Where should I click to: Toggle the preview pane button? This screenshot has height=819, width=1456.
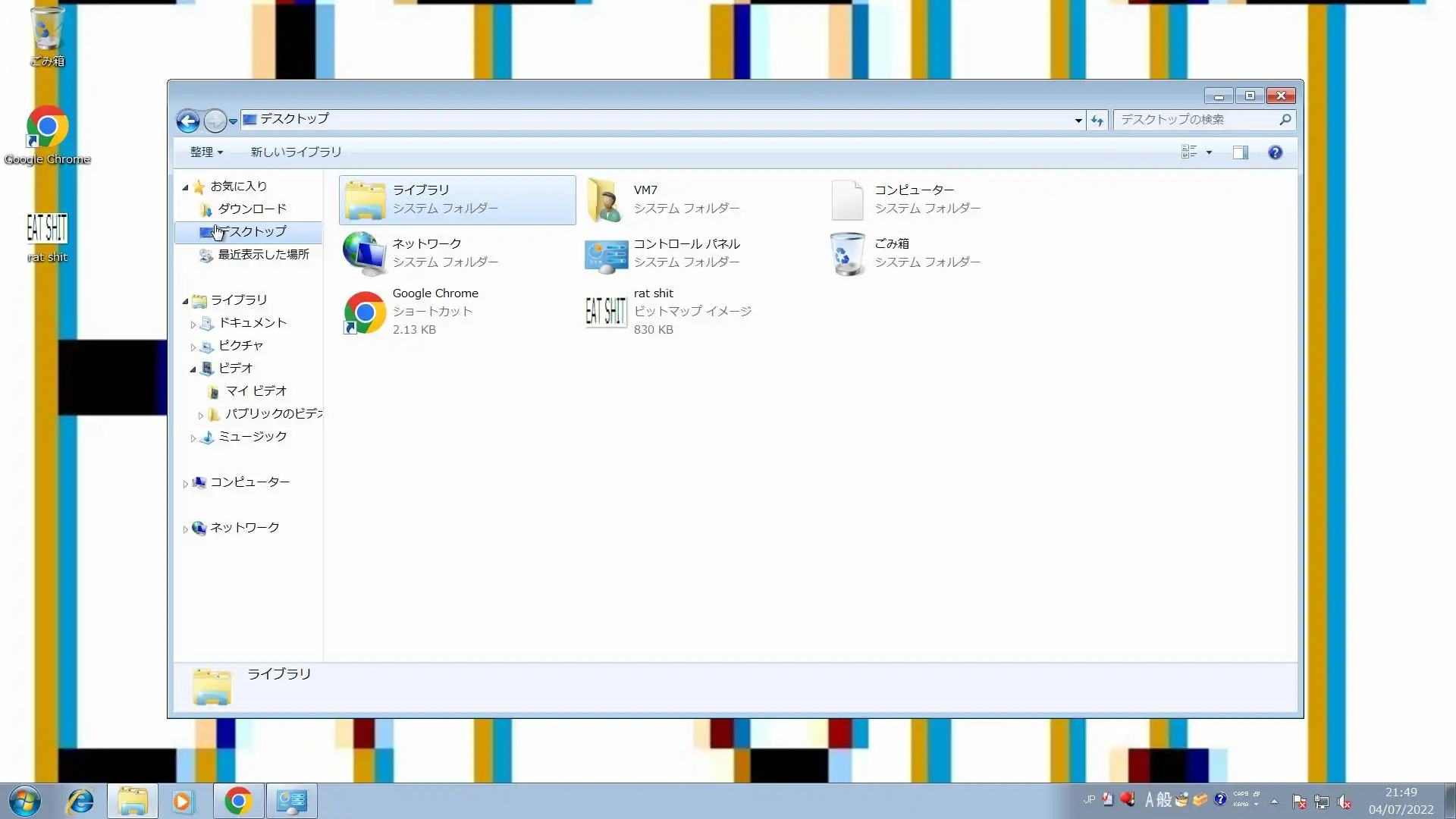coord(1240,152)
